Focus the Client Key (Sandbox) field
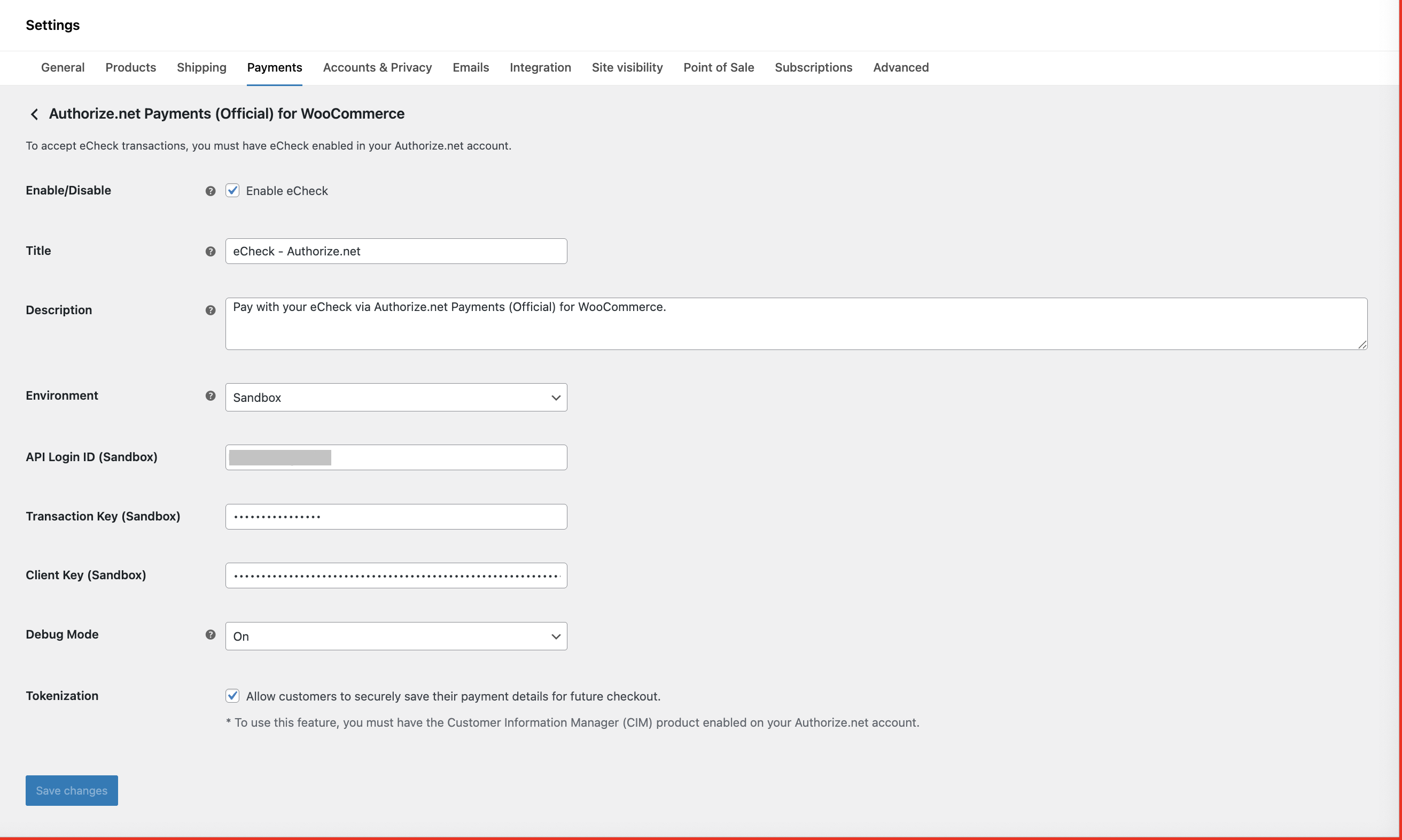This screenshot has height=840, width=1402. (396, 575)
